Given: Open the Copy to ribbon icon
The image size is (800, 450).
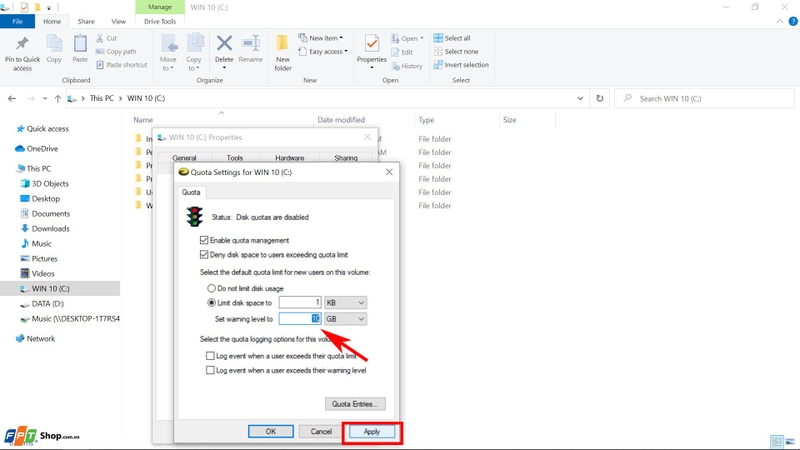Looking at the screenshot, I should (194, 44).
